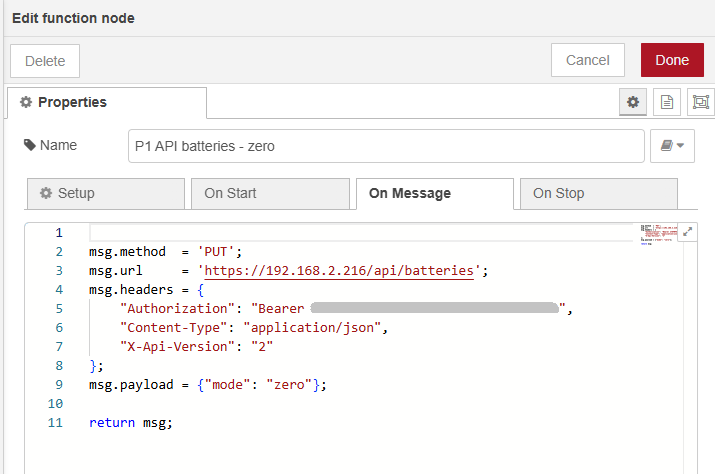Open the node appearance settings icon
Screen dimensions: 715x474
point(700,102)
